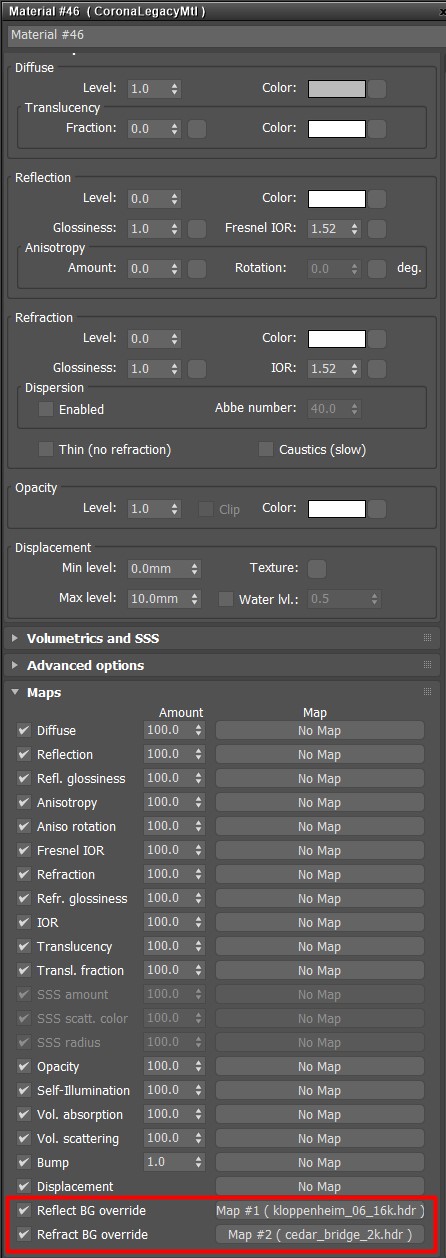Toggle Thin (no refraction) checkbox

(x=46, y=449)
